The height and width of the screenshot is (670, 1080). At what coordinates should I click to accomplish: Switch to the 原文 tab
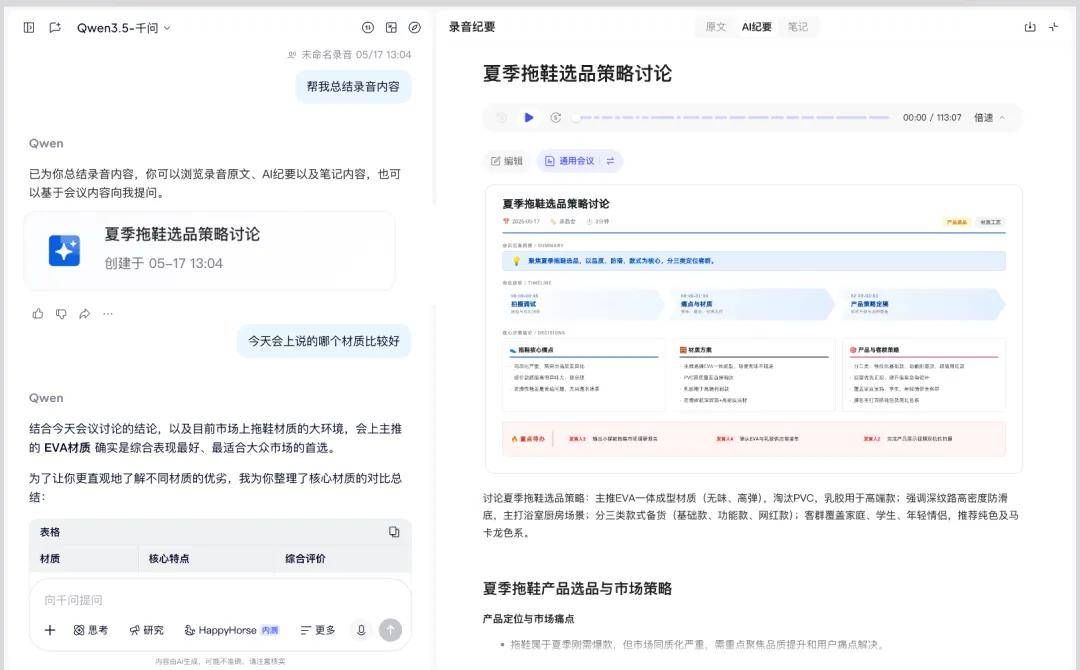(x=716, y=27)
